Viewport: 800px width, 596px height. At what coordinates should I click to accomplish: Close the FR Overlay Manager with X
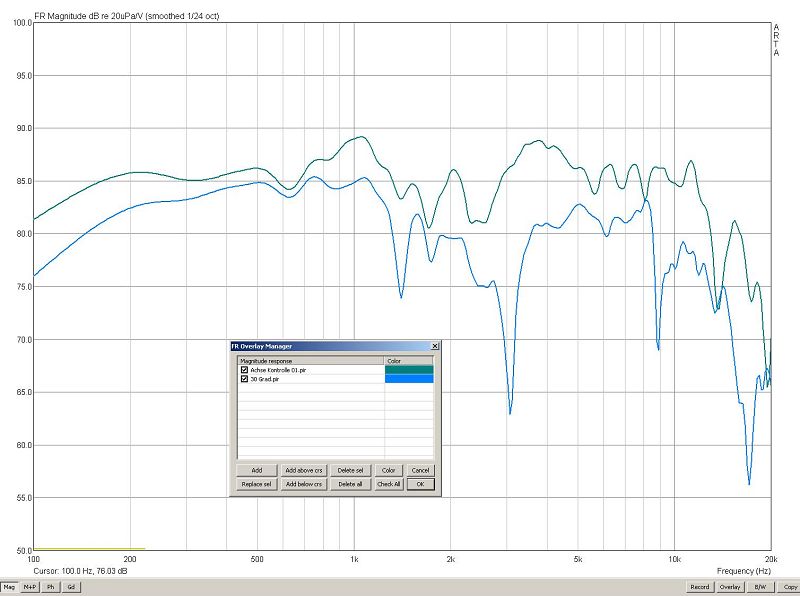click(x=434, y=346)
